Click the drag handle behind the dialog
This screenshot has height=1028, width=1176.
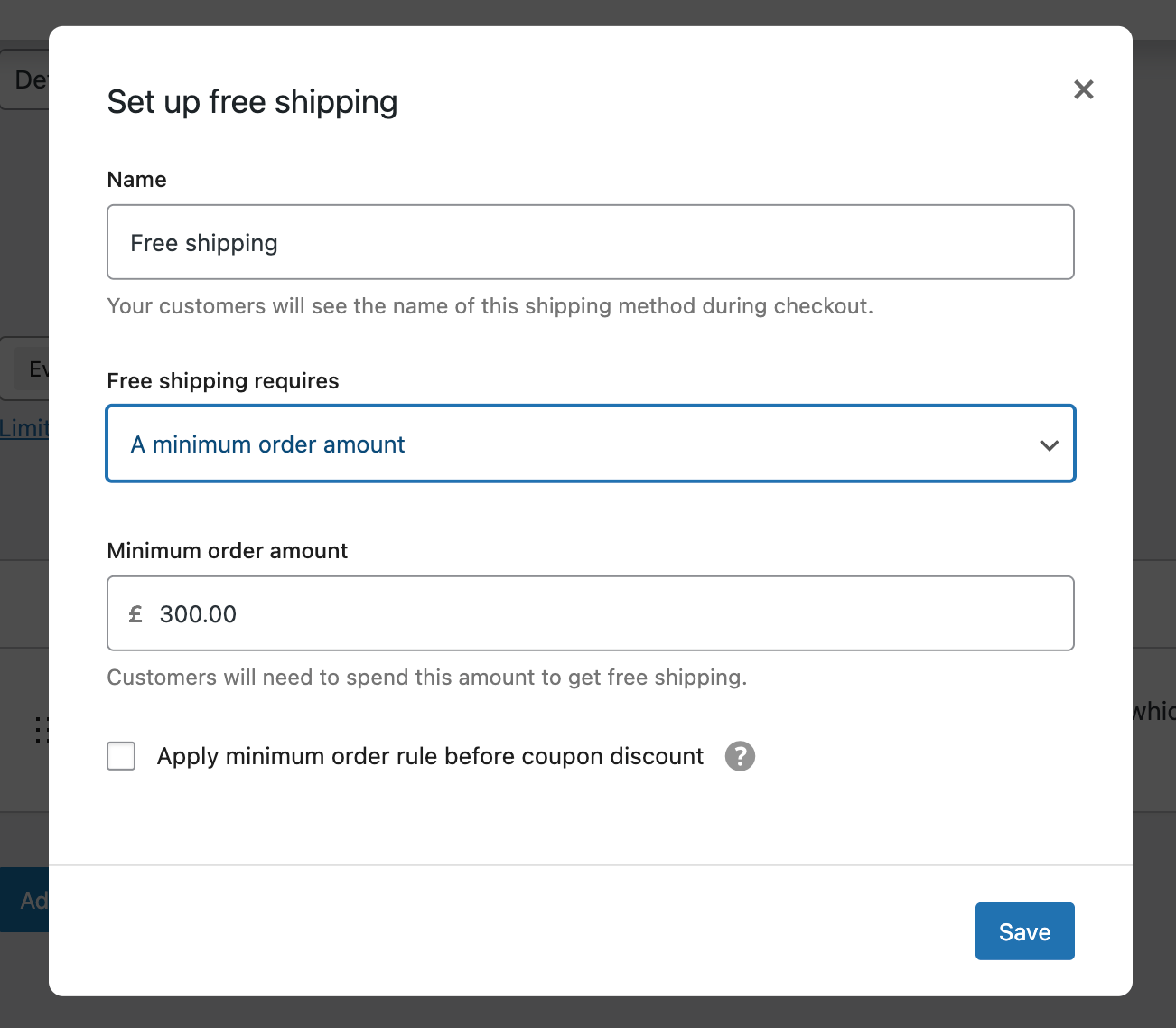tap(41, 729)
